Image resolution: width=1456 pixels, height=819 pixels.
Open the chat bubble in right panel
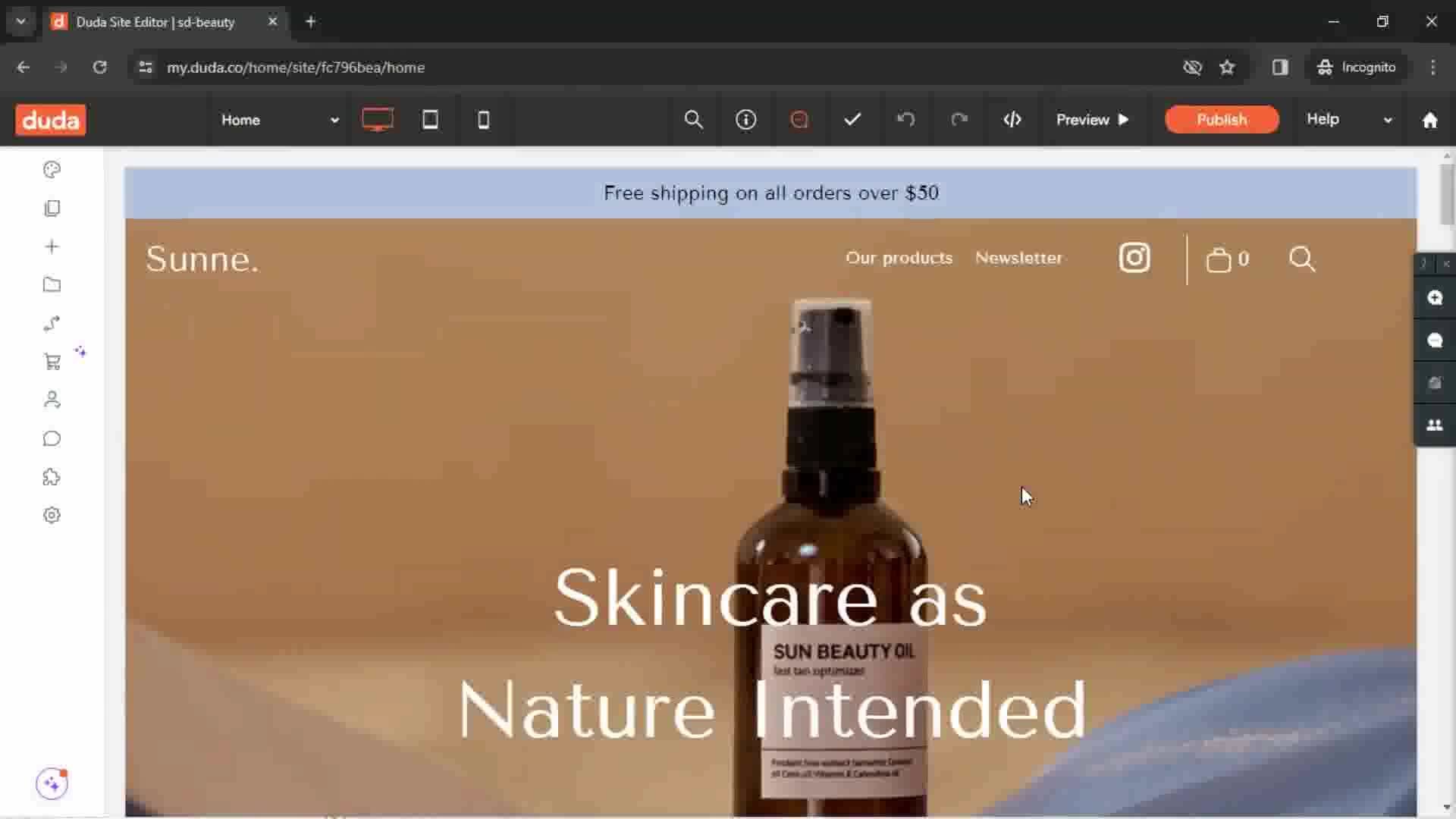coord(1435,340)
